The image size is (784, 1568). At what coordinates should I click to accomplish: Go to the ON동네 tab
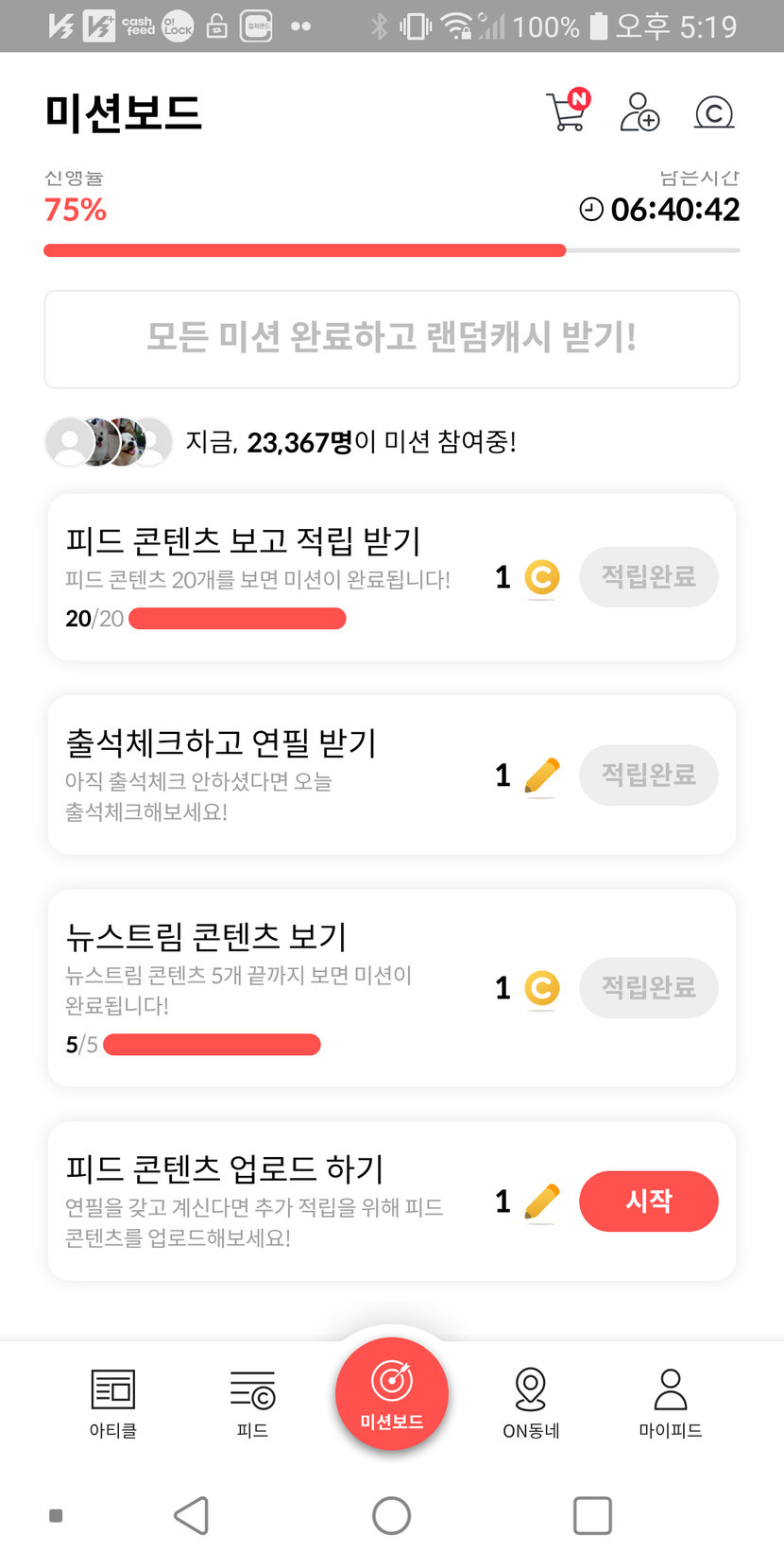click(531, 1403)
